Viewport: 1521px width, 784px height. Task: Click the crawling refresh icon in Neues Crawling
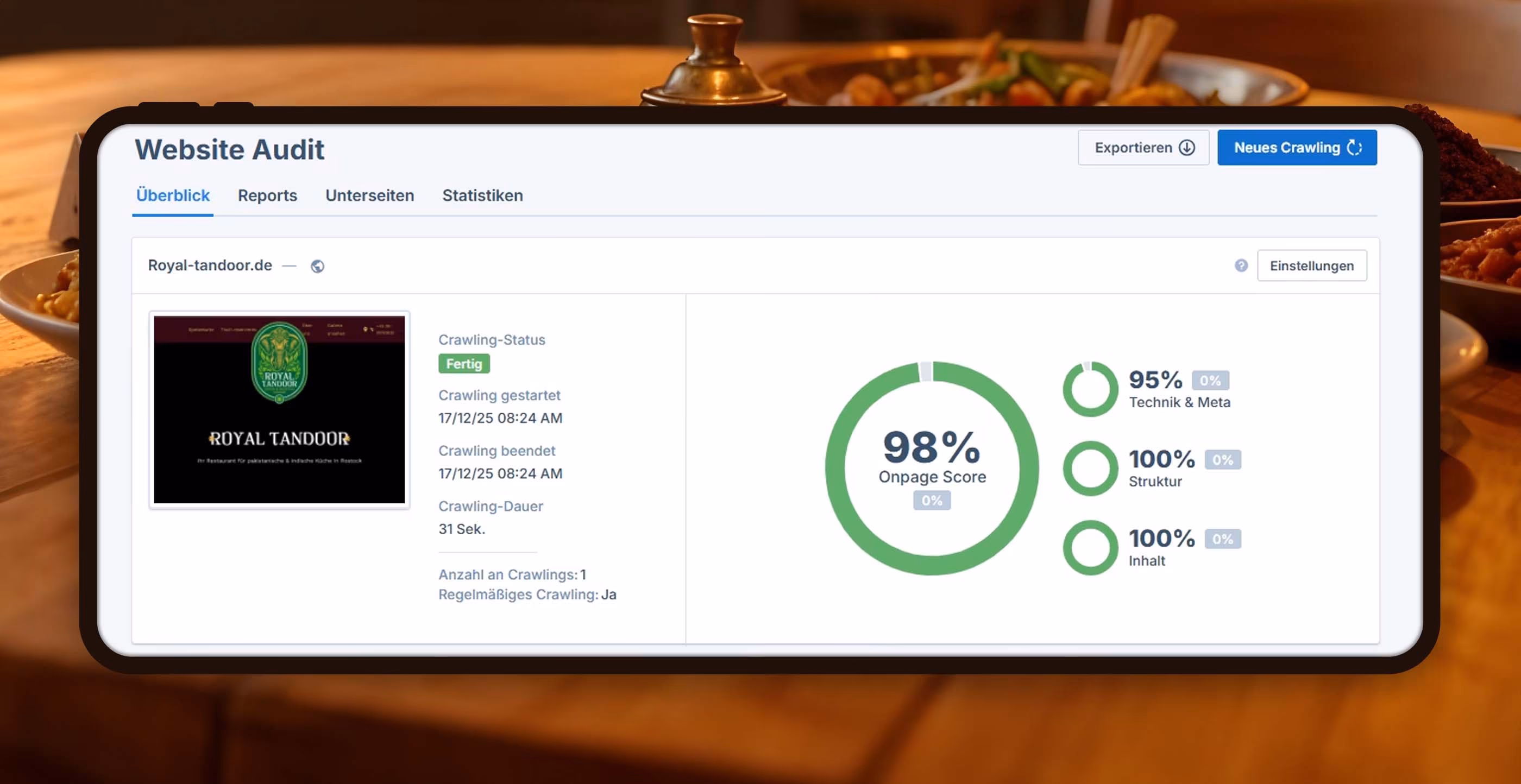pyautogui.click(x=1354, y=148)
